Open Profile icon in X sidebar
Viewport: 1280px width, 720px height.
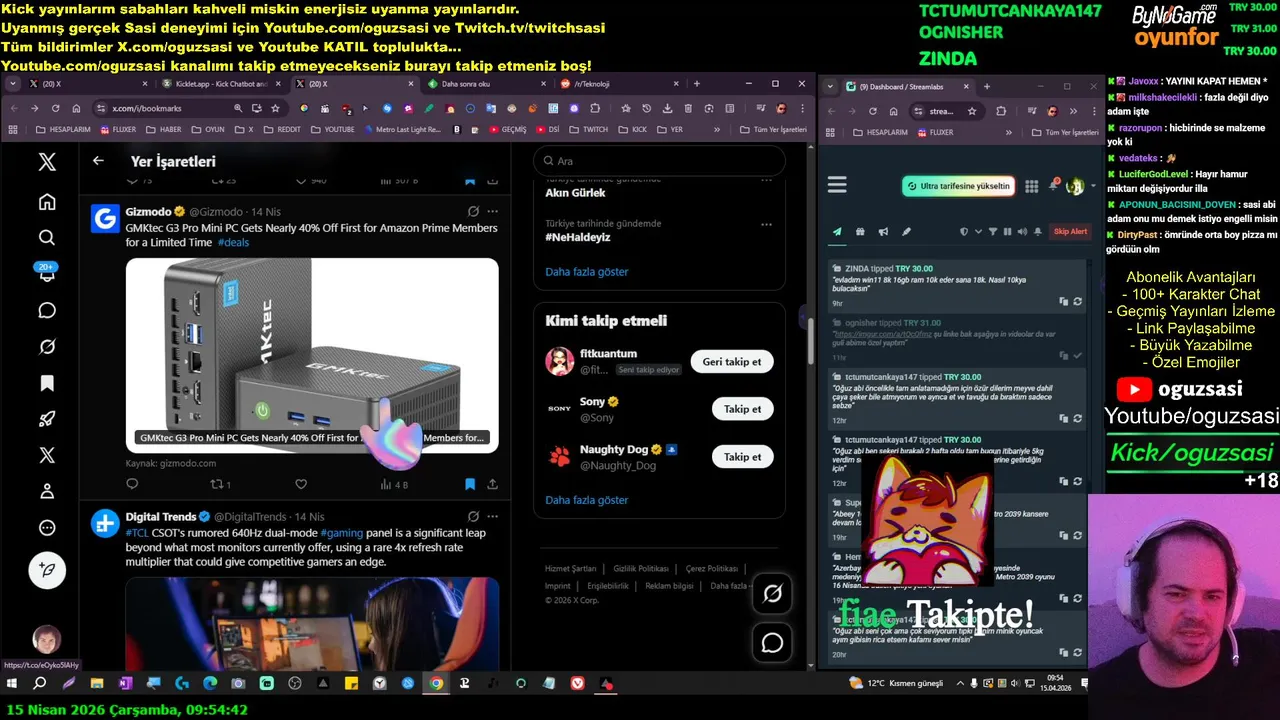(x=47, y=491)
